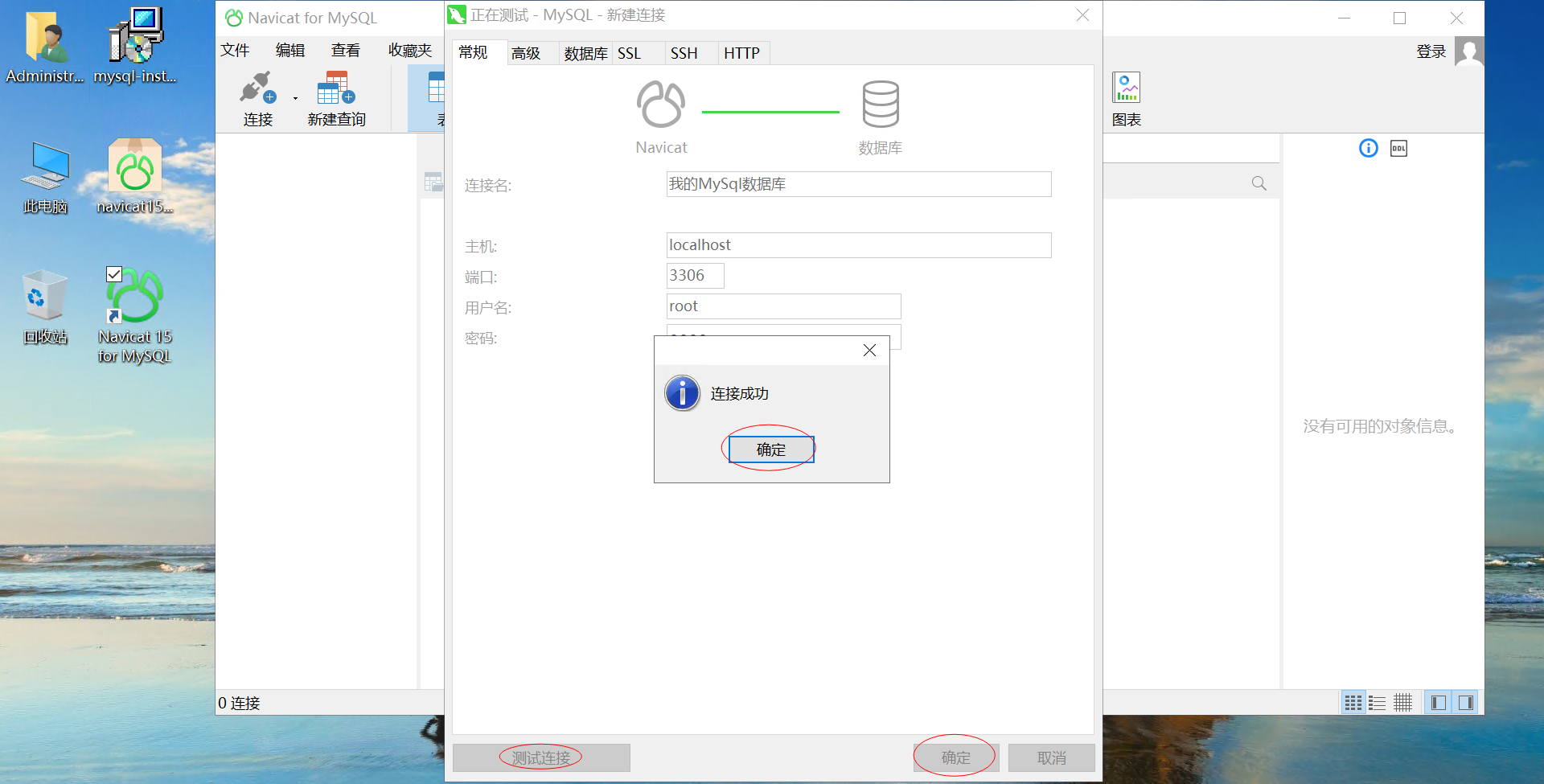Show the DDL panel icon
The image size is (1544, 784).
[x=1398, y=148]
